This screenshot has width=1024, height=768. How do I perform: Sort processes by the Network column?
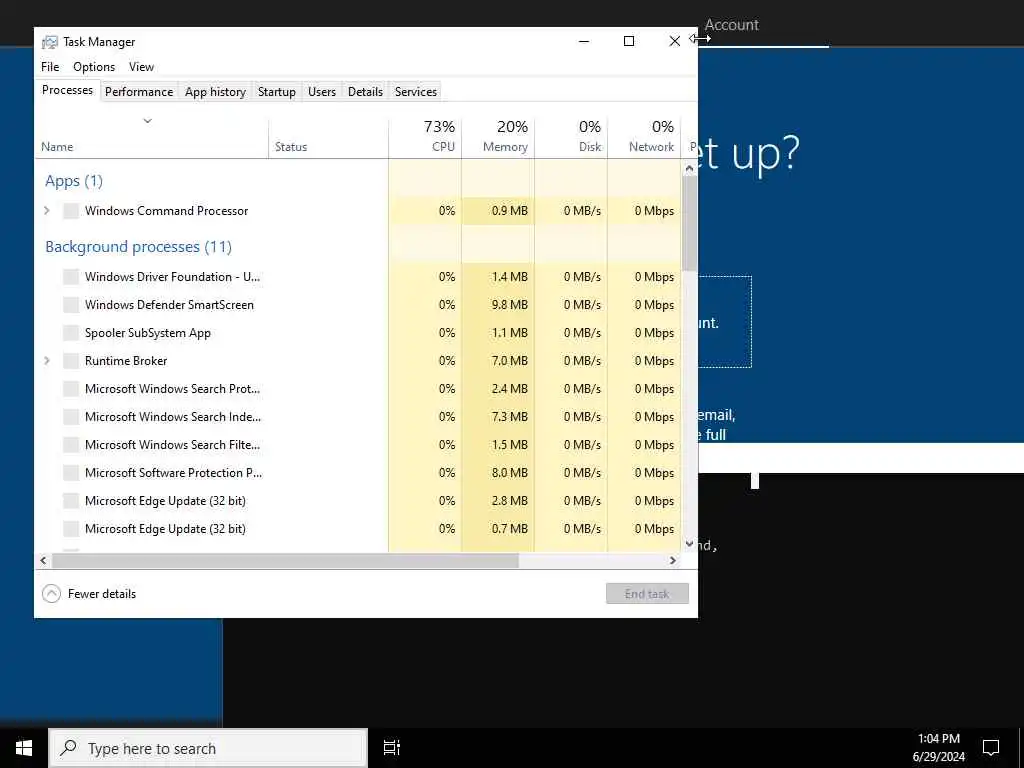click(x=644, y=136)
